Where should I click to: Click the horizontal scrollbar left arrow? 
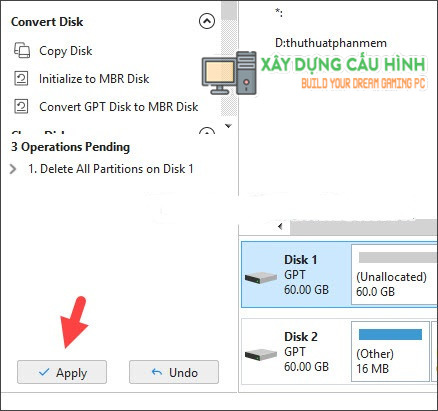[280, 227]
